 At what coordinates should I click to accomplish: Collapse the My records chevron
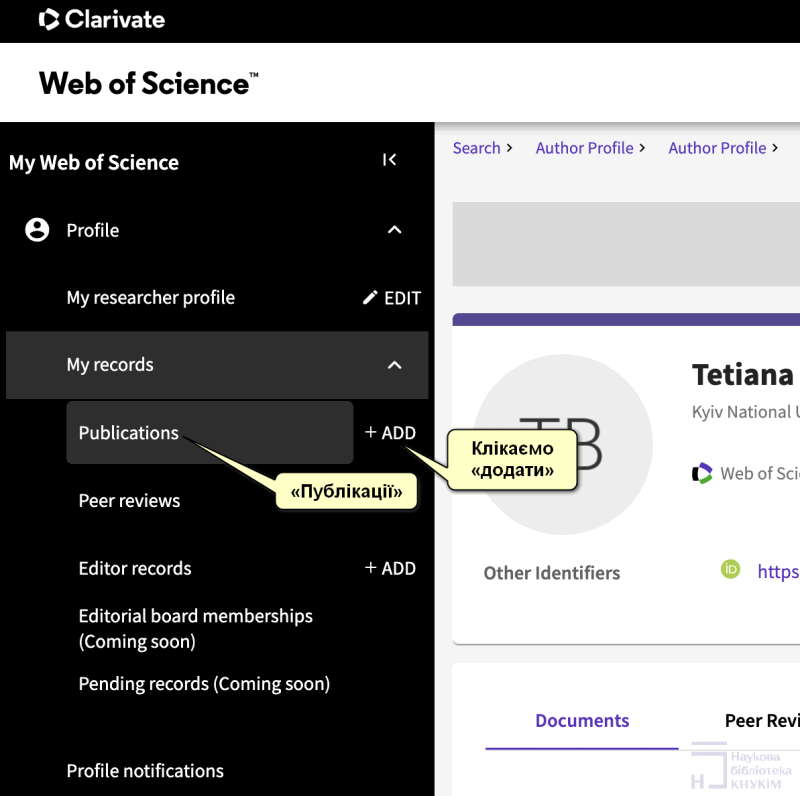(394, 365)
